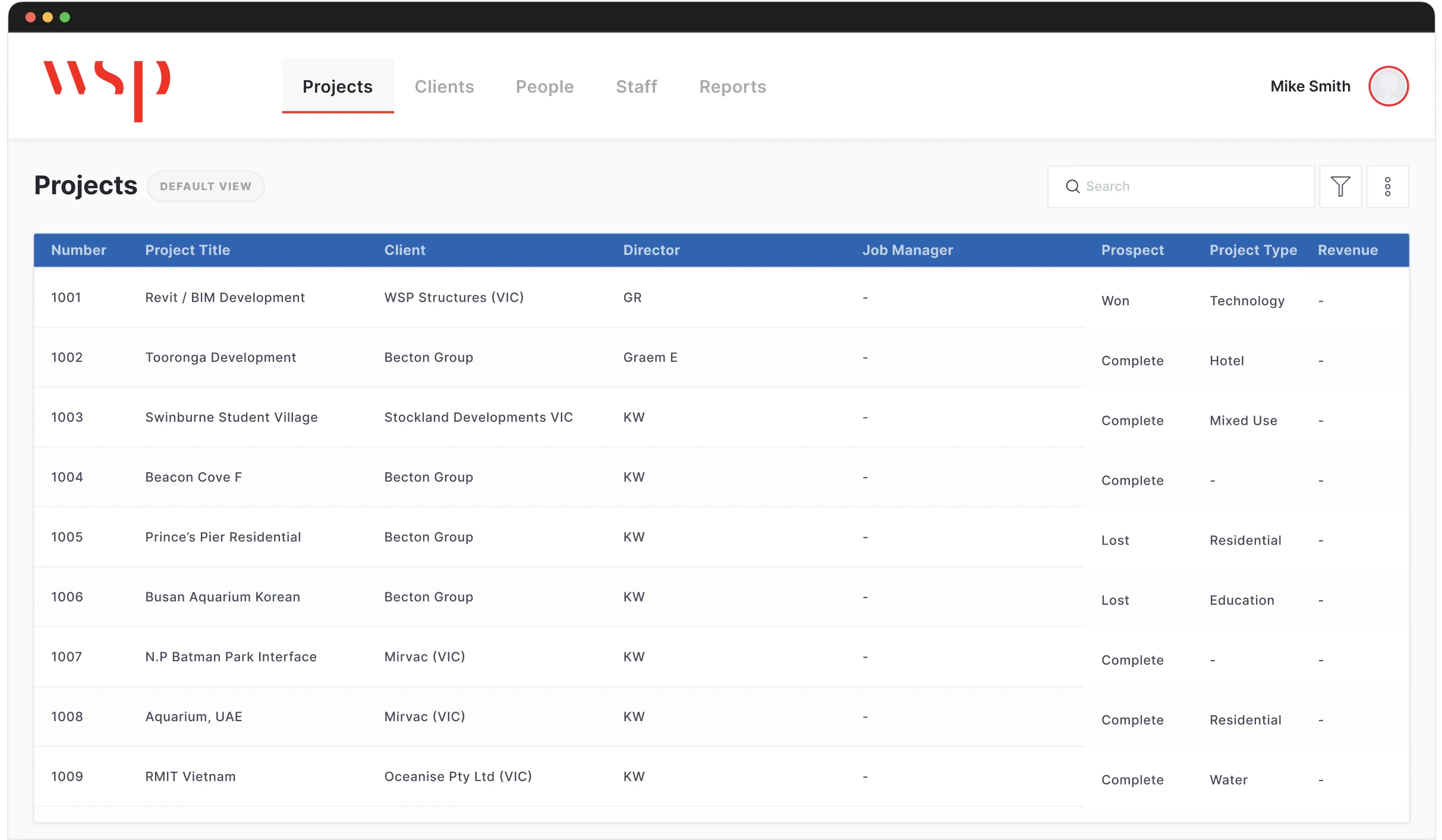The height and width of the screenshot is (840, 1442).
Task: Switch to the Reports tab
Action: pos(732,86)
